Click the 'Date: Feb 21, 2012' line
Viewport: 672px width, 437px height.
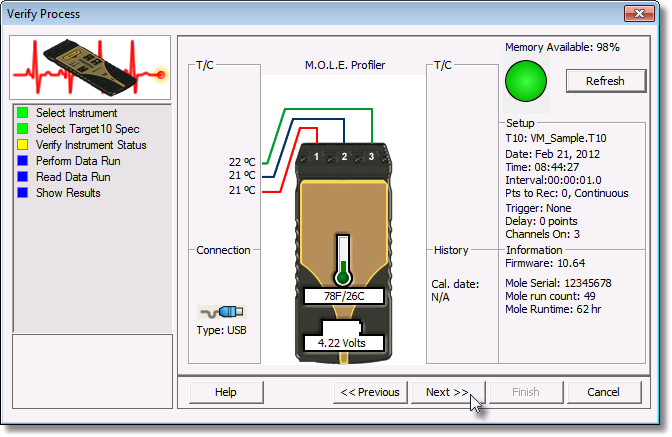[x=552, y=154]
